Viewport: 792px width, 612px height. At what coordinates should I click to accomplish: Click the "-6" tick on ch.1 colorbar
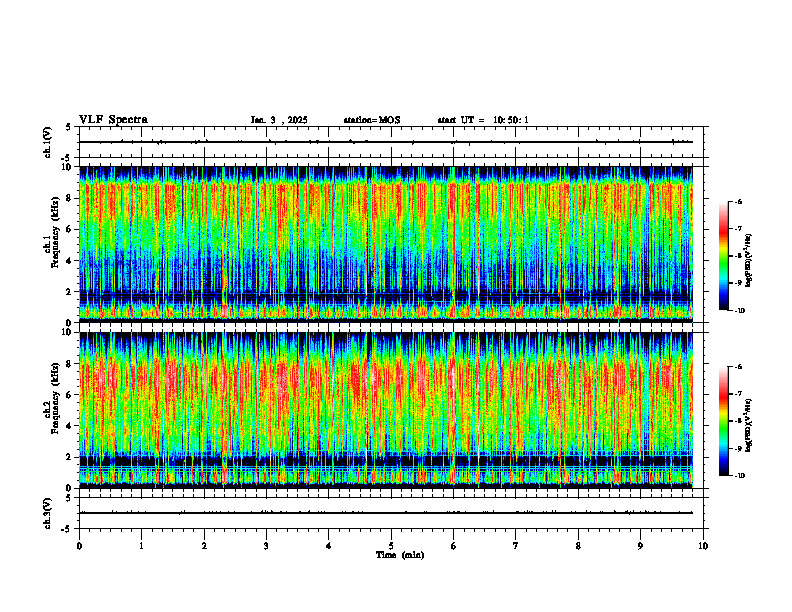[x=738, y=202]
